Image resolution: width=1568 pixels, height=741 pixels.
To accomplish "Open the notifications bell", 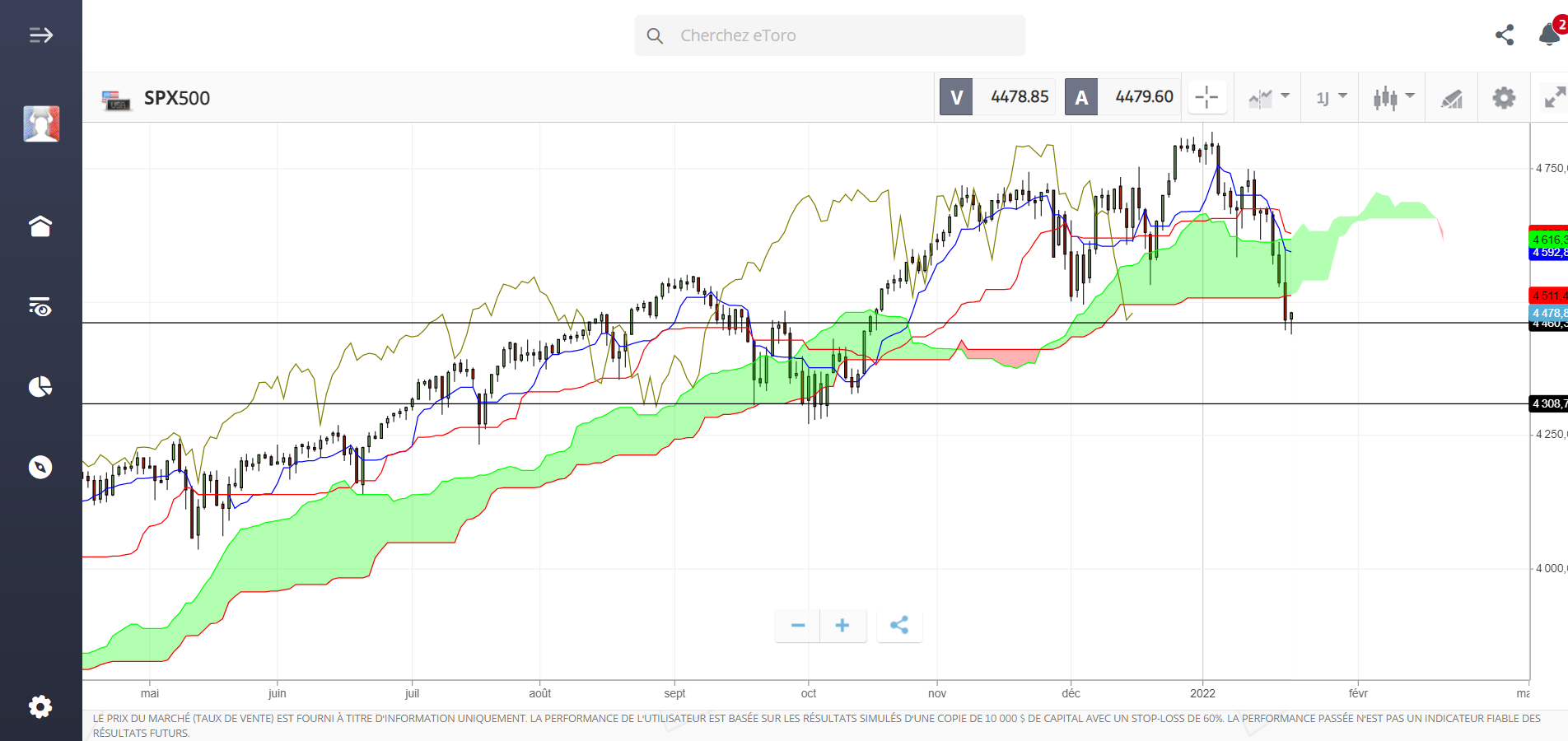I will 1549,35.
